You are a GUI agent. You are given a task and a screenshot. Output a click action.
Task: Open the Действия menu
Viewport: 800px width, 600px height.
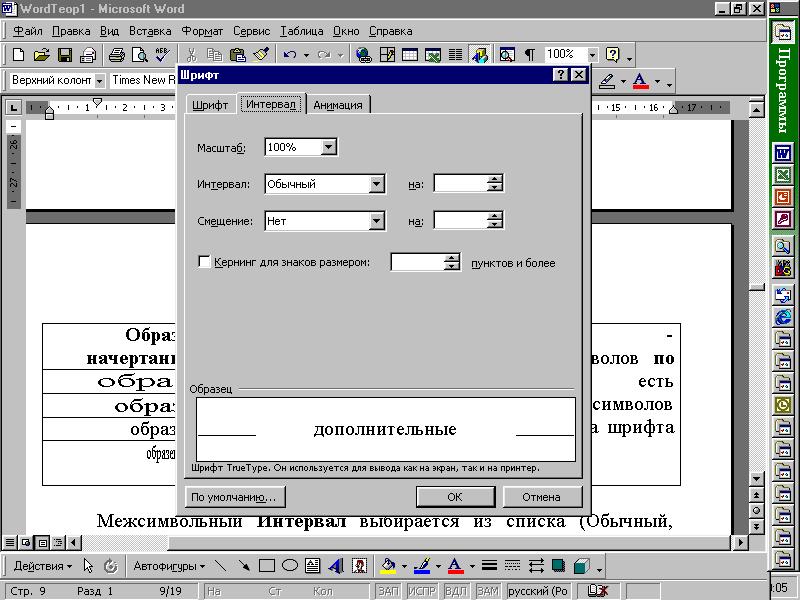click(x=43, y=566)
